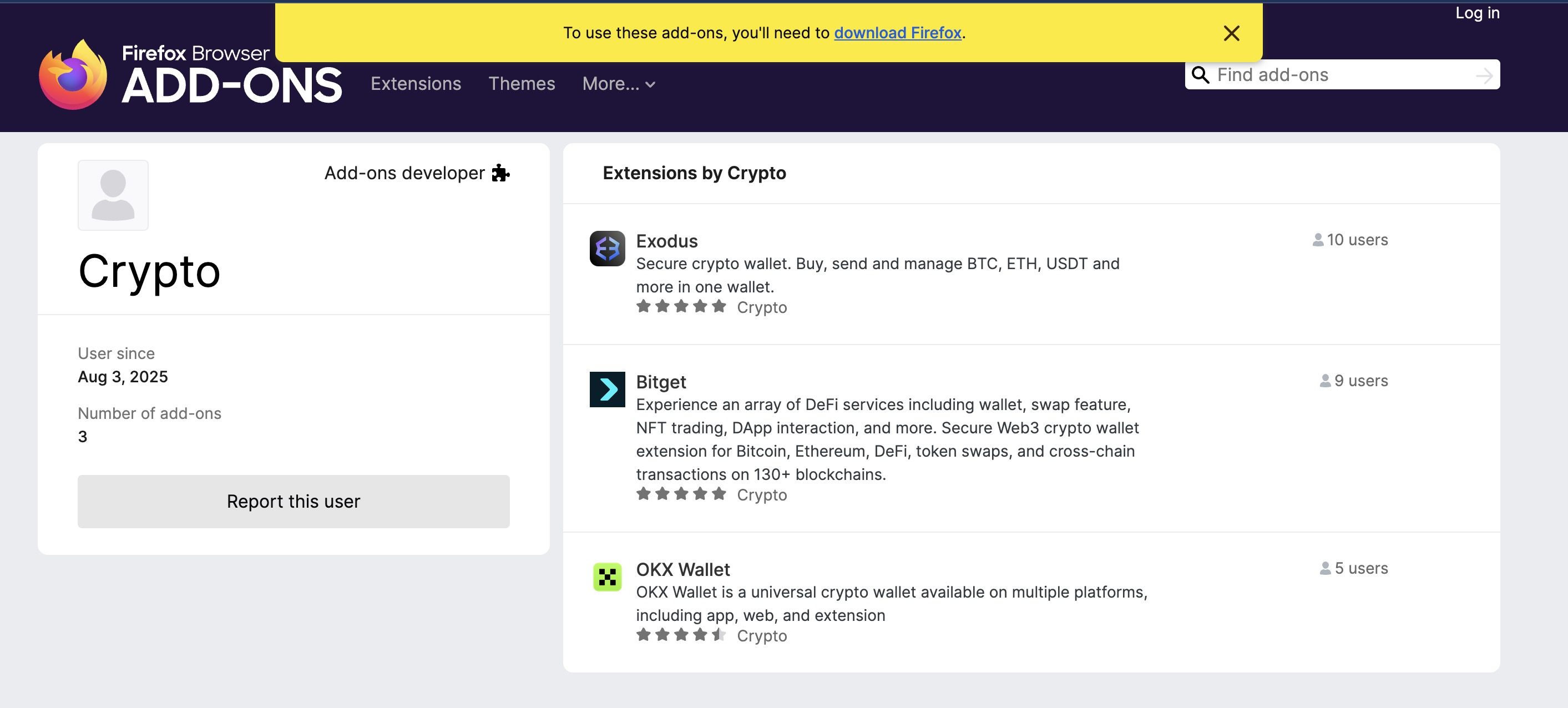1568x708 pixels.
Task: Click the Firefox logo icon
Action: (x=73, y=75)
